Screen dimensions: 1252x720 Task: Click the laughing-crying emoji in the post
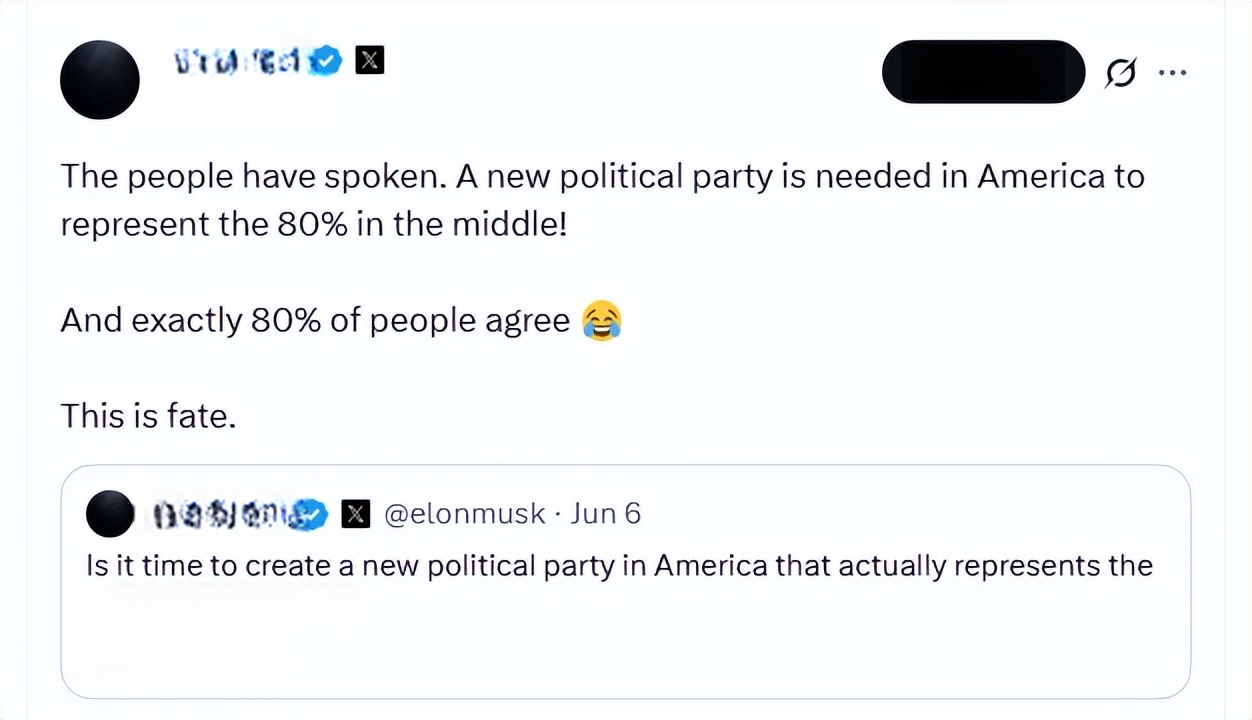(x=602, y=321)
